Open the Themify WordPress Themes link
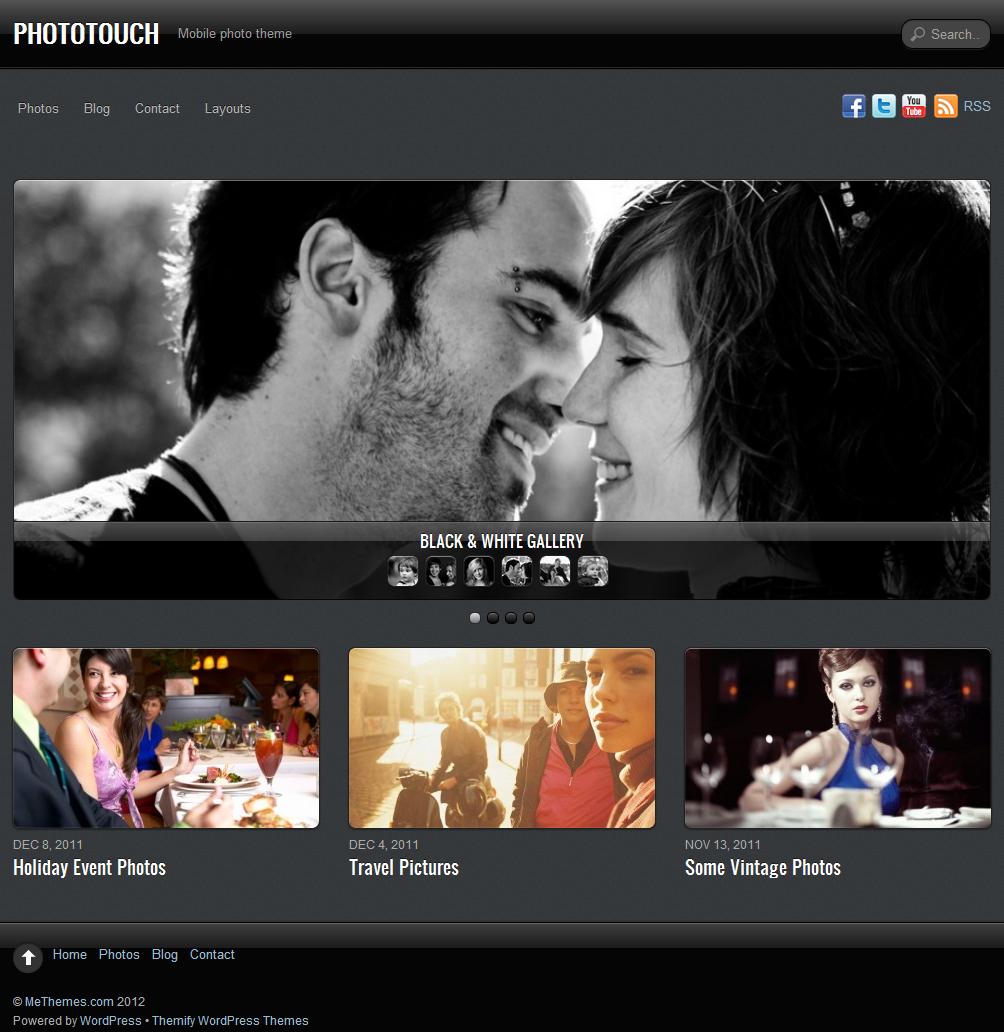This screenshot has height=1032, width=1004. tap(230, 1021)
